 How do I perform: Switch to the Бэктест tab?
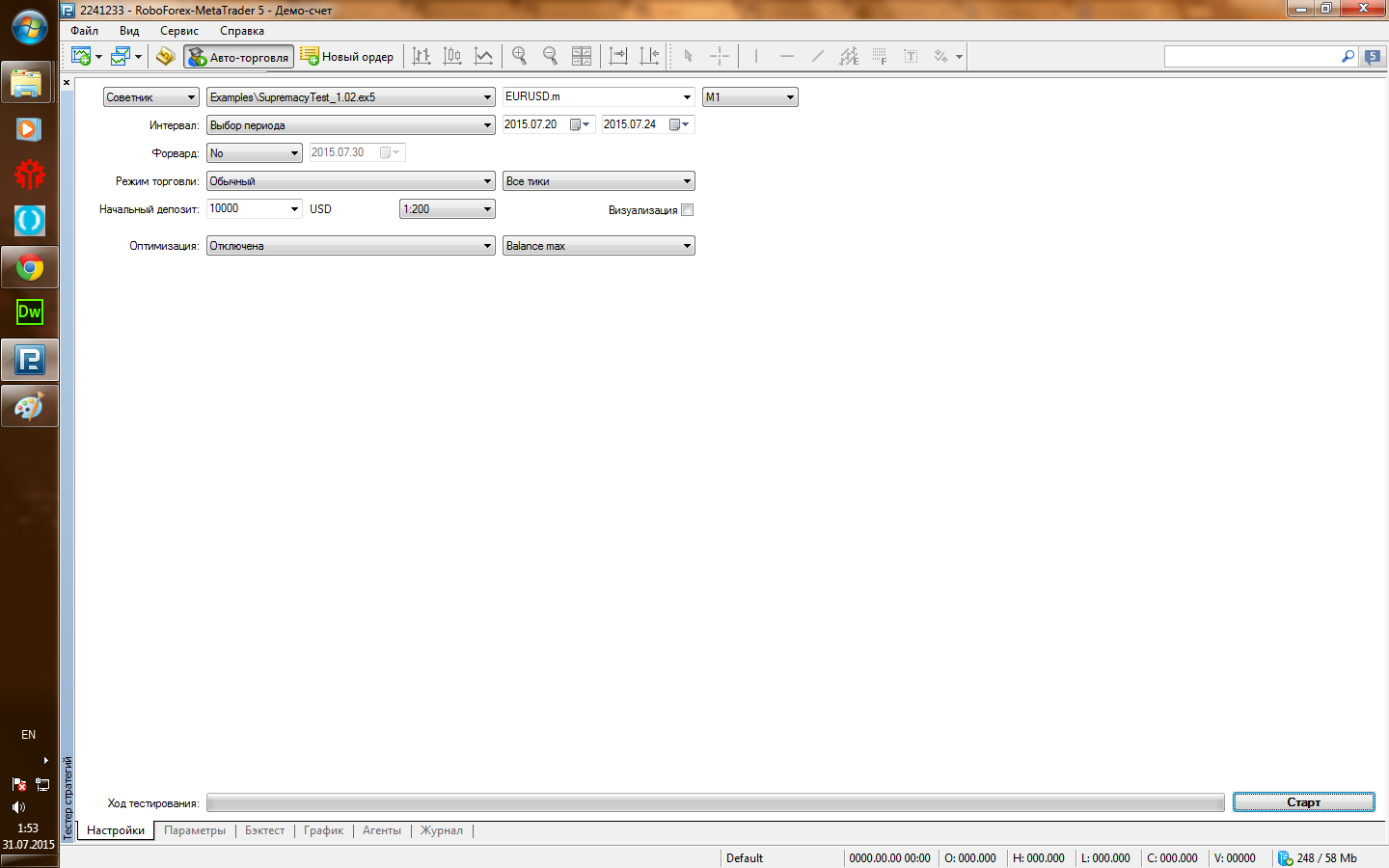point(265,830)
